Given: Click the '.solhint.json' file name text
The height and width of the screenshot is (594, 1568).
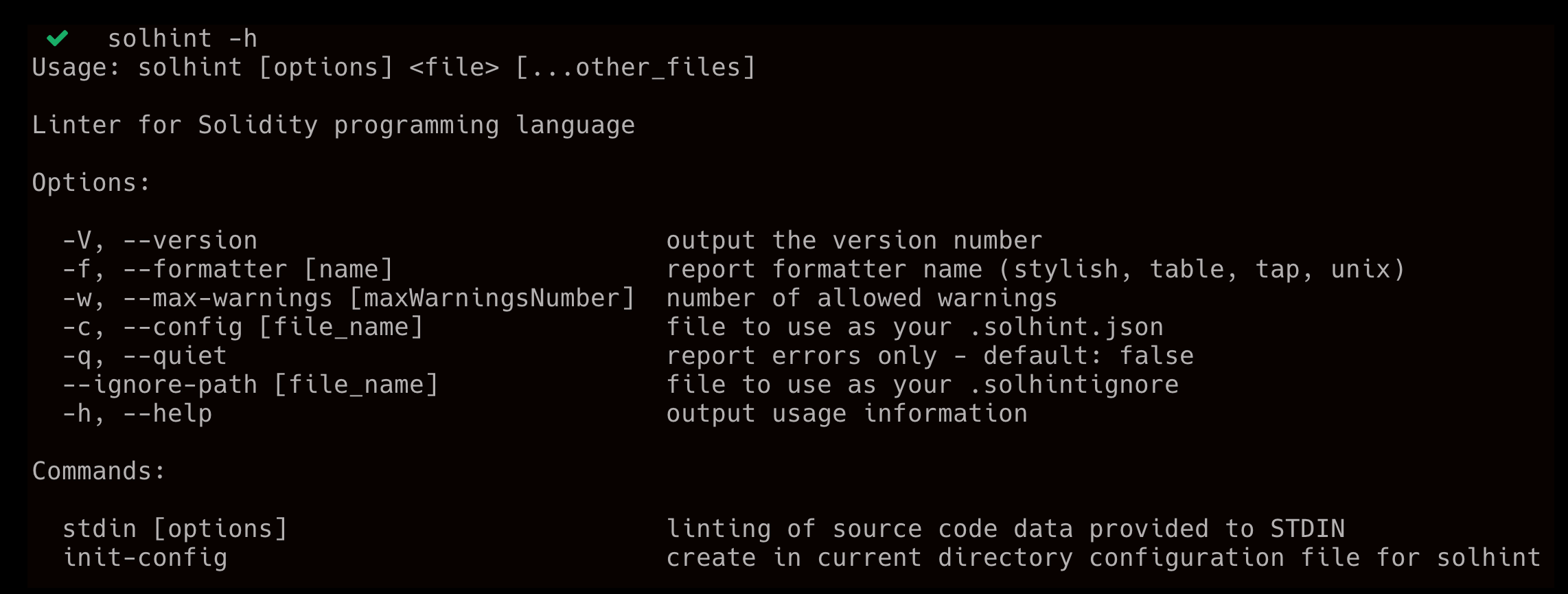Looking at the screenshot, I should (1066, 328).
